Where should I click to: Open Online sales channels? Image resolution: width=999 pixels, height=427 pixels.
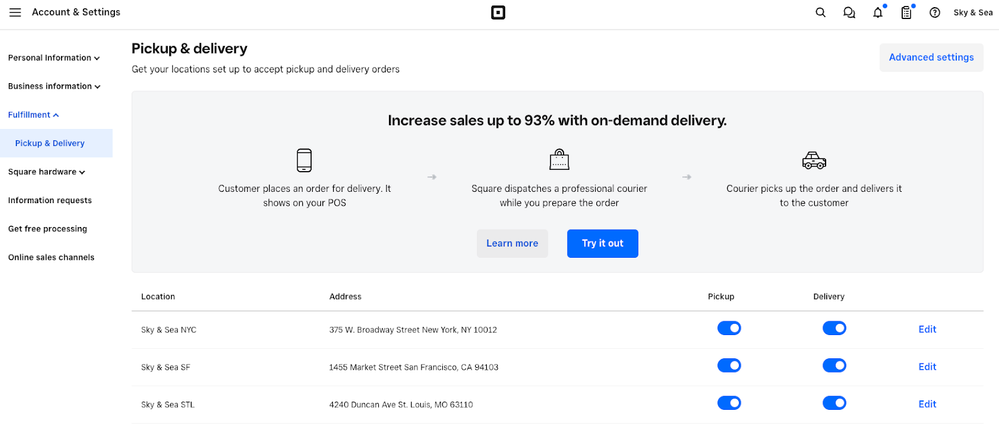51,257
